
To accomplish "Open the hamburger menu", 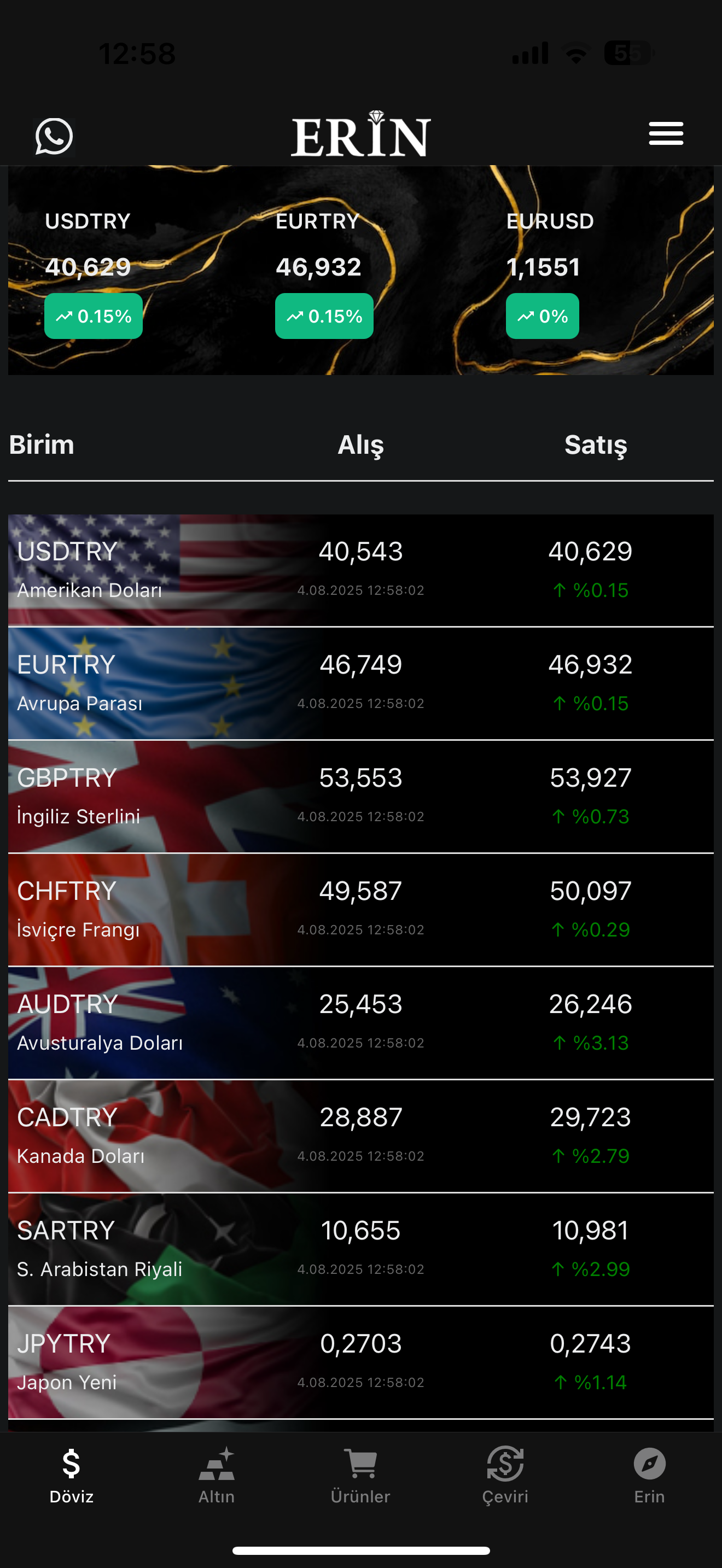I will (665, 134).
